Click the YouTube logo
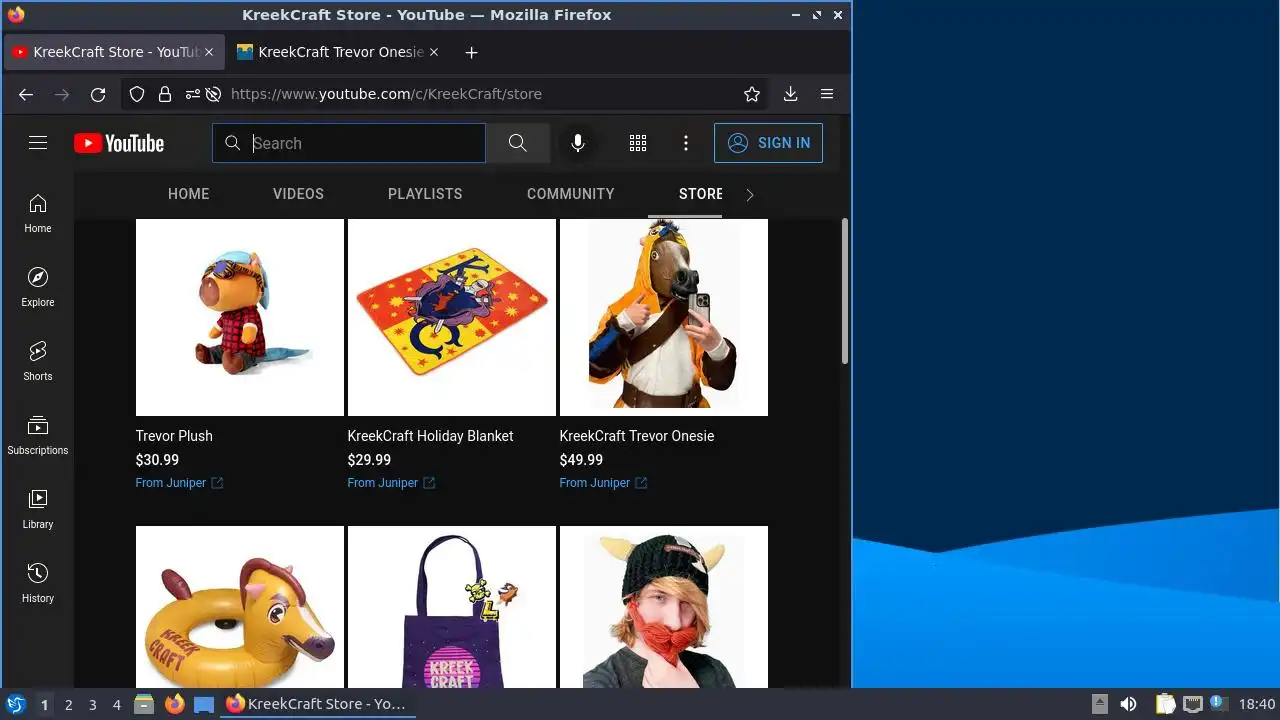 [x=119, y=143]
